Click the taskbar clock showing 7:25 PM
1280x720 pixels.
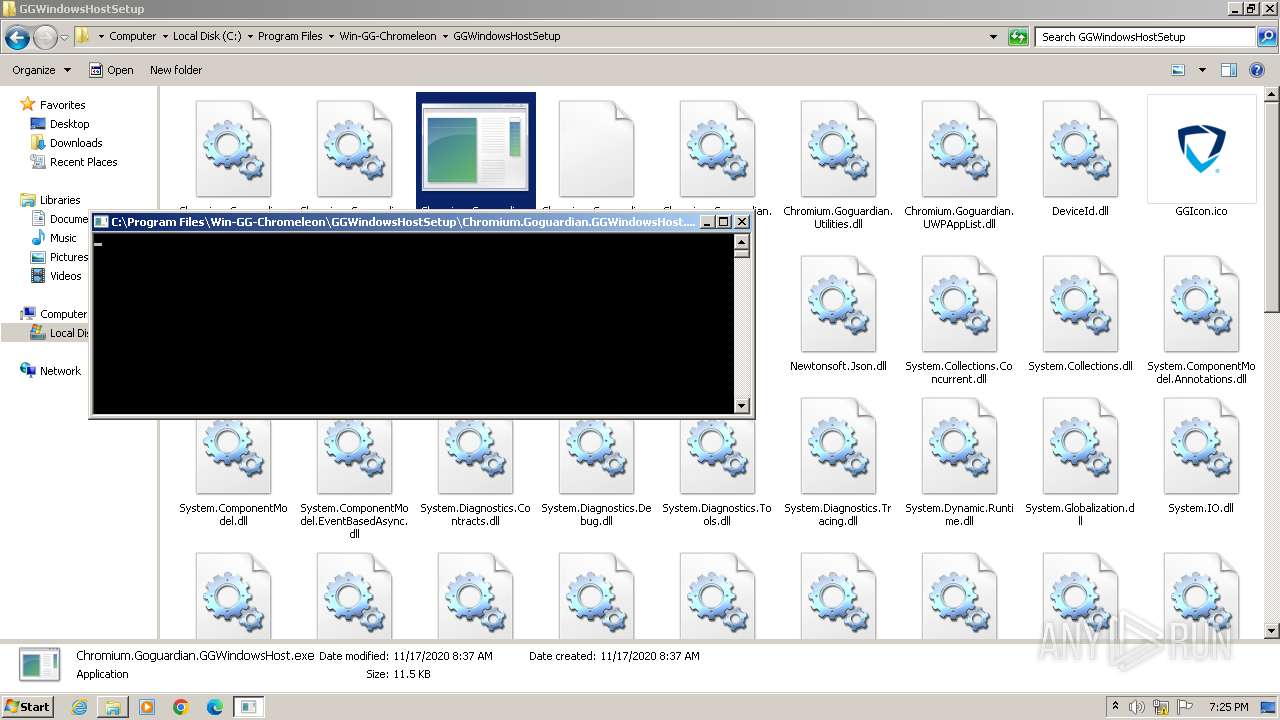pos(1228,707)
